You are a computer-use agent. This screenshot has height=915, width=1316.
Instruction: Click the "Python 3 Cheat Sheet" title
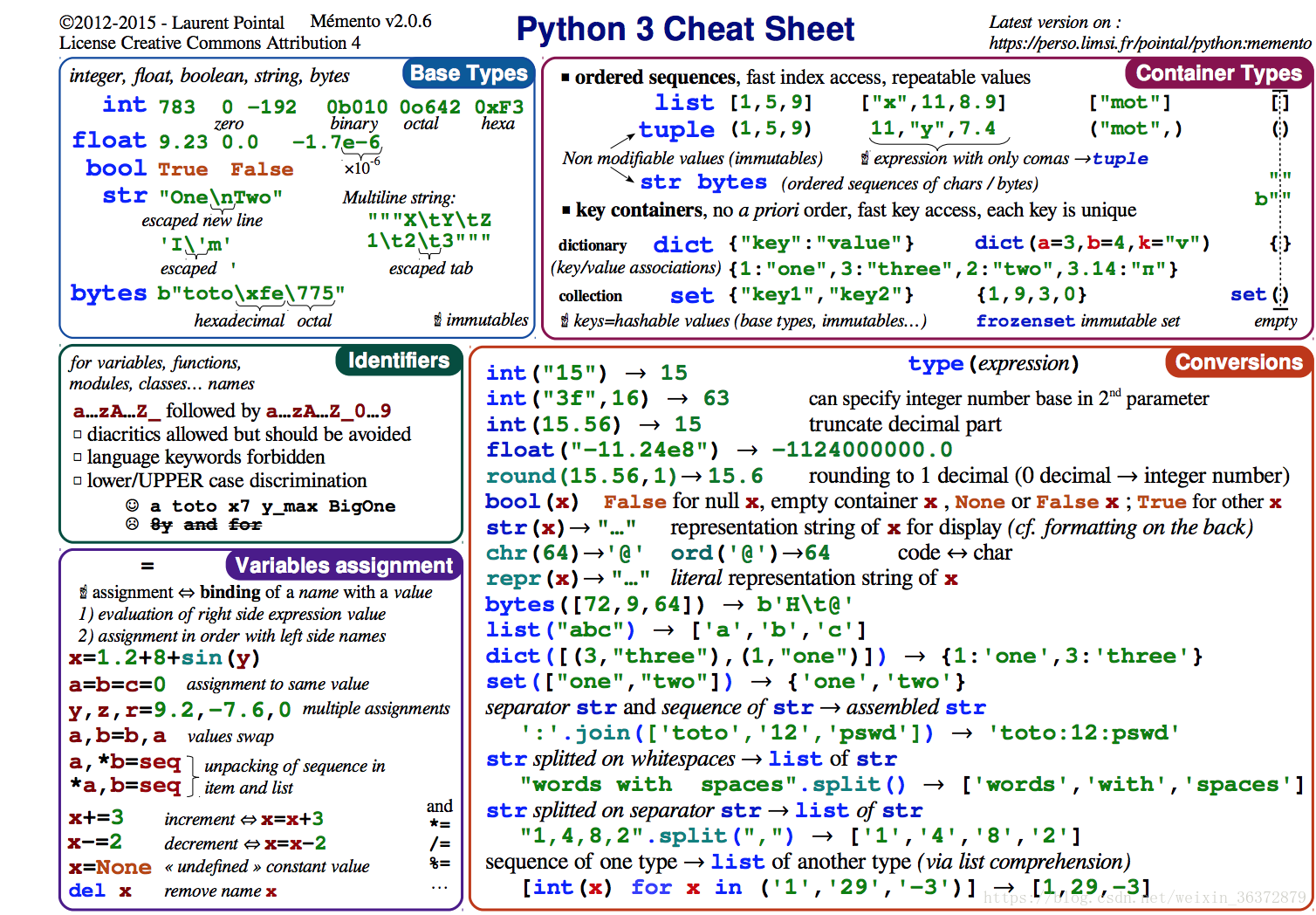tap(685, 29)
